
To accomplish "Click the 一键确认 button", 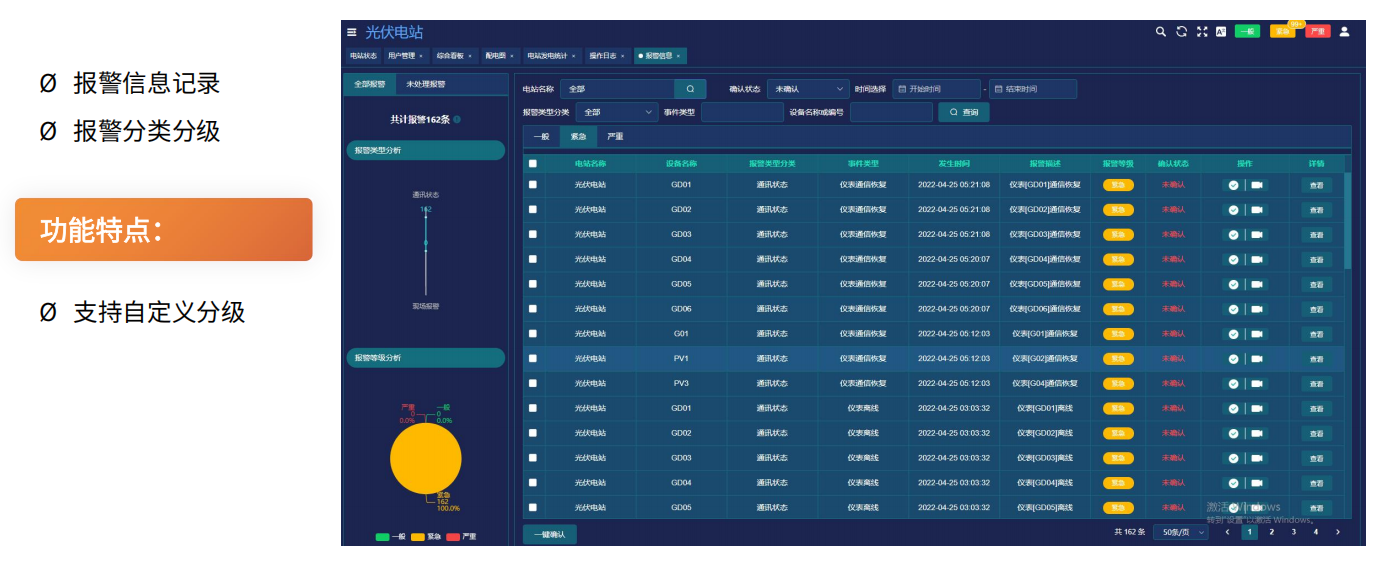I will pos(549,535).
